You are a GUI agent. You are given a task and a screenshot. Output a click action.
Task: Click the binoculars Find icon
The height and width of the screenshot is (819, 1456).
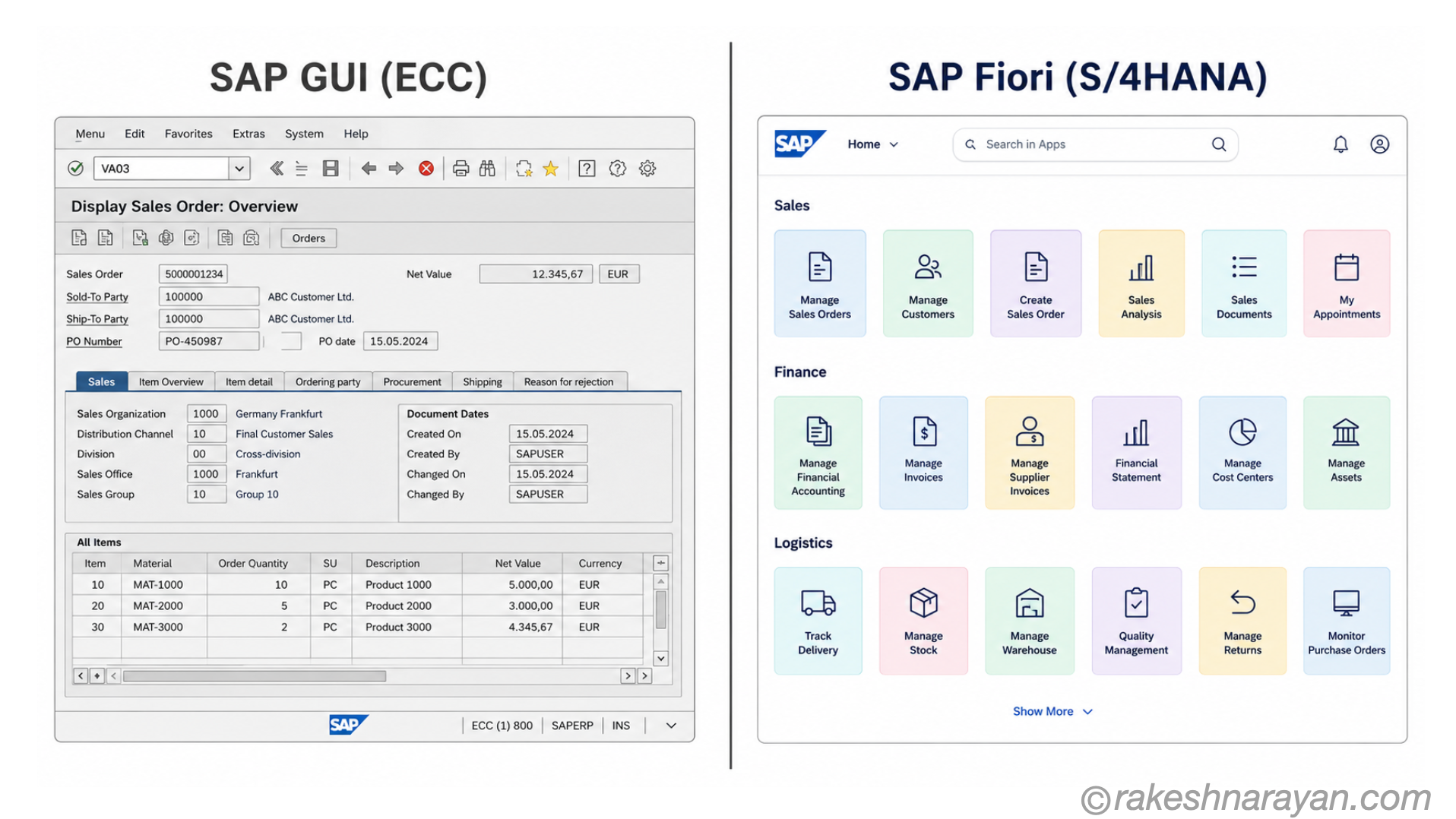(x=487, y=168)
